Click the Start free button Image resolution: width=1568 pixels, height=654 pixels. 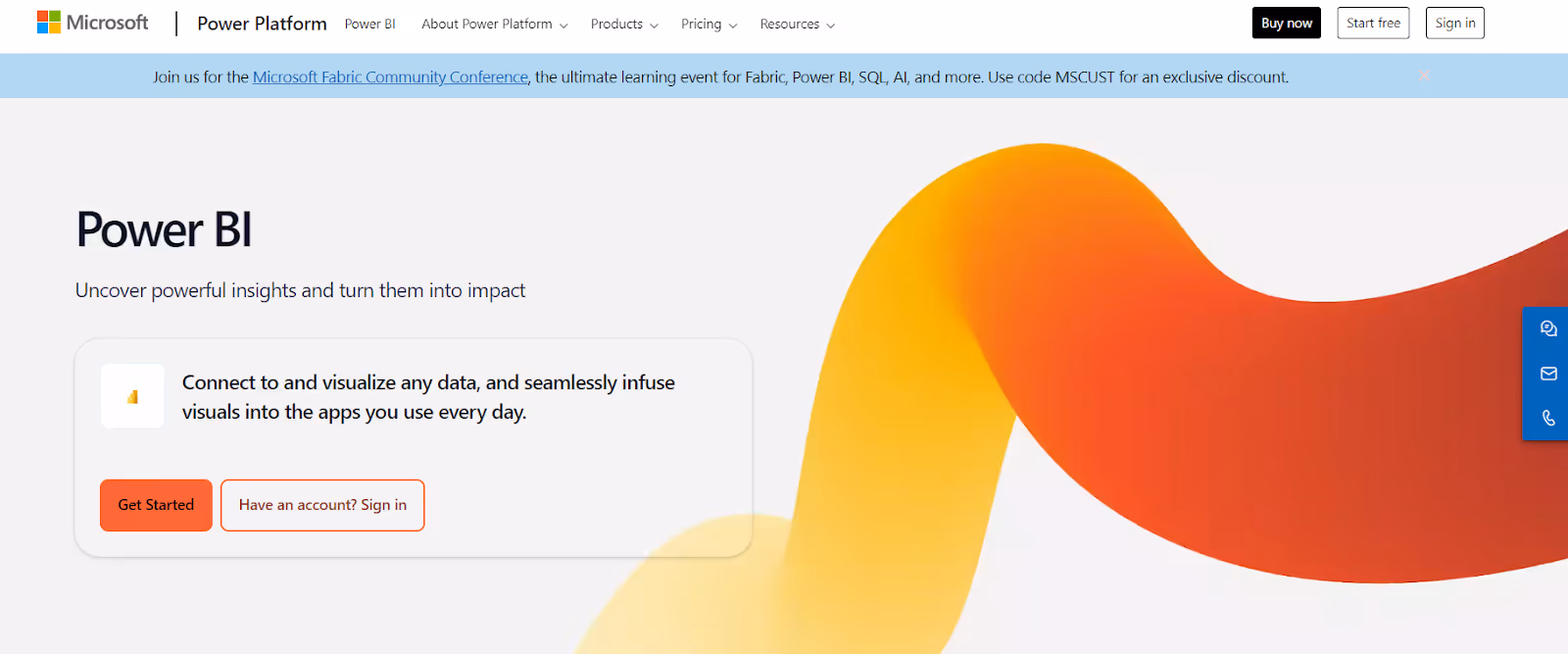1373,23
